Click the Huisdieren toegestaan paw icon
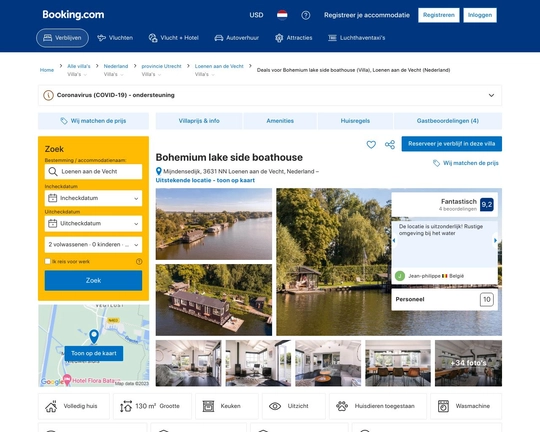 pos(342,407)
